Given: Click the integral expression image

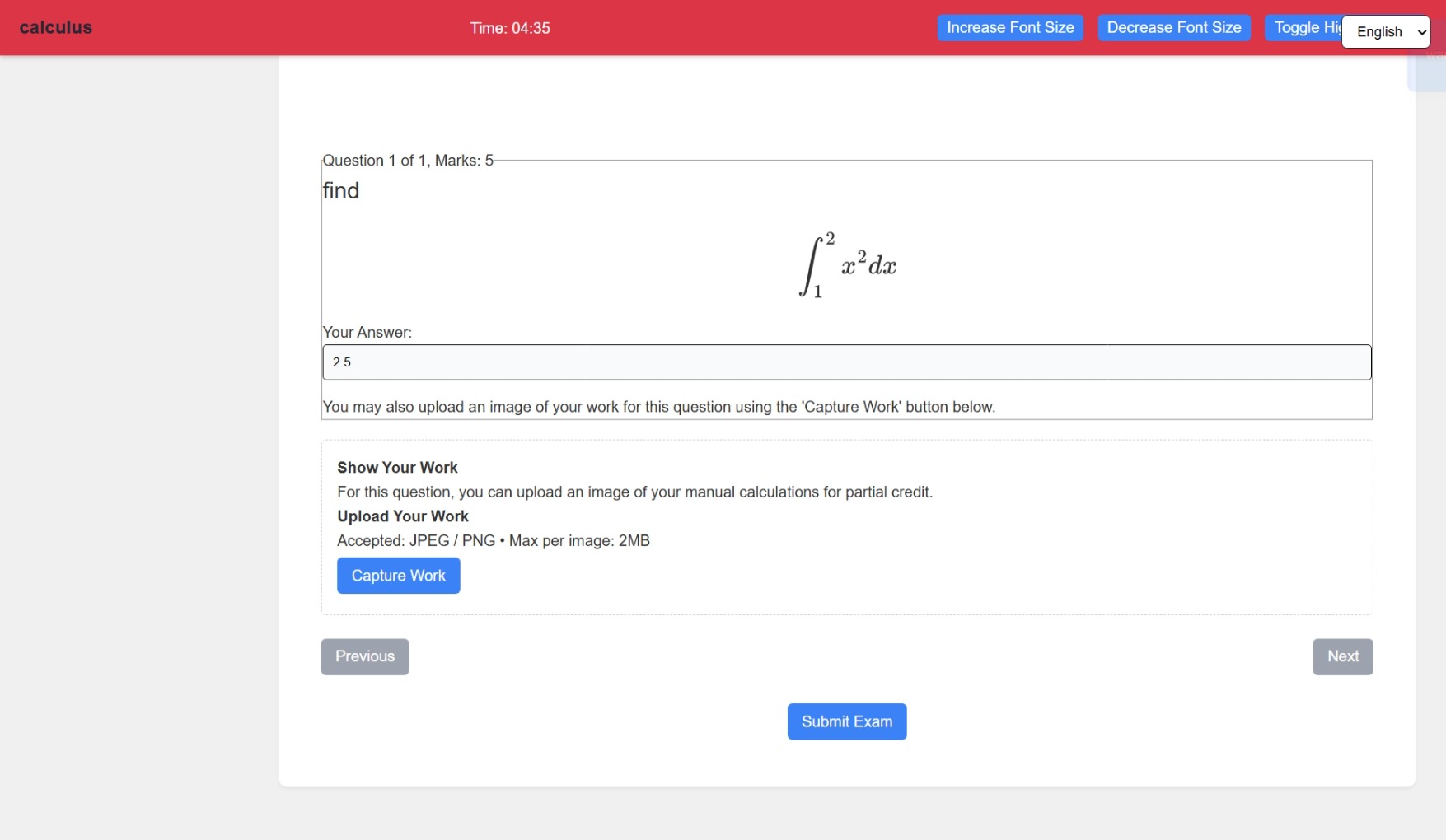Looking at the screenshot, I should pos(845,264).
